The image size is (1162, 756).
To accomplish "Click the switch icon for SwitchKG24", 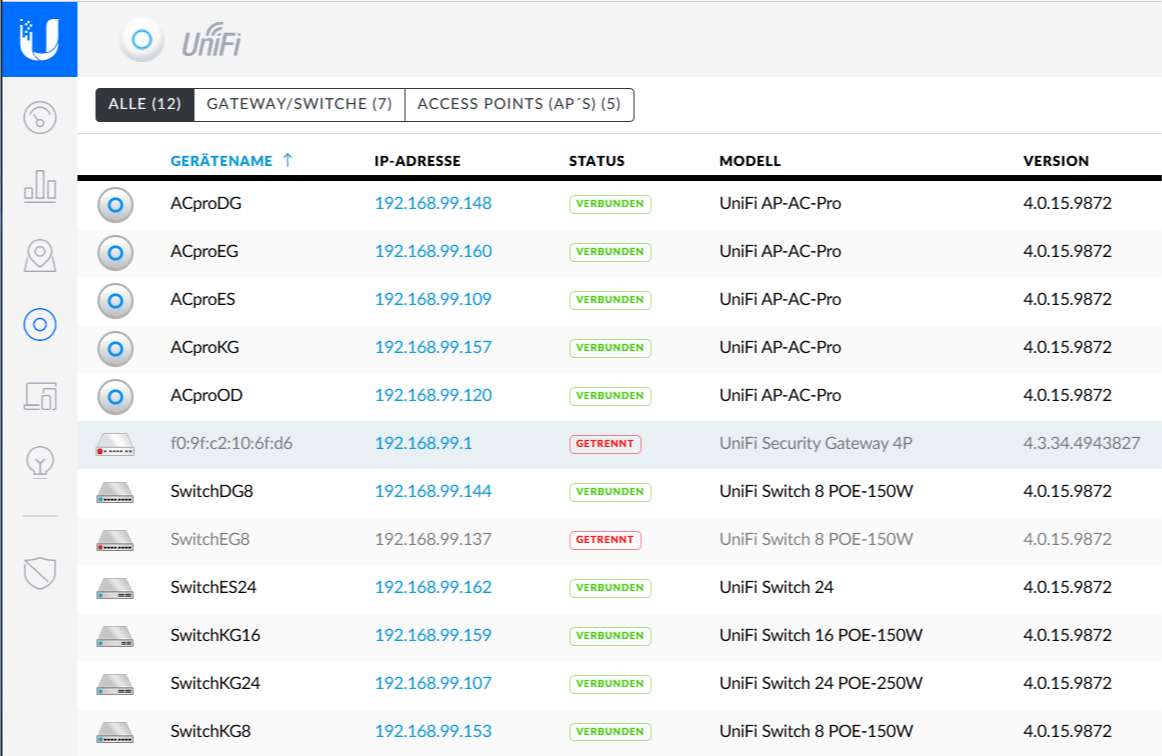I will pos(115,685).
